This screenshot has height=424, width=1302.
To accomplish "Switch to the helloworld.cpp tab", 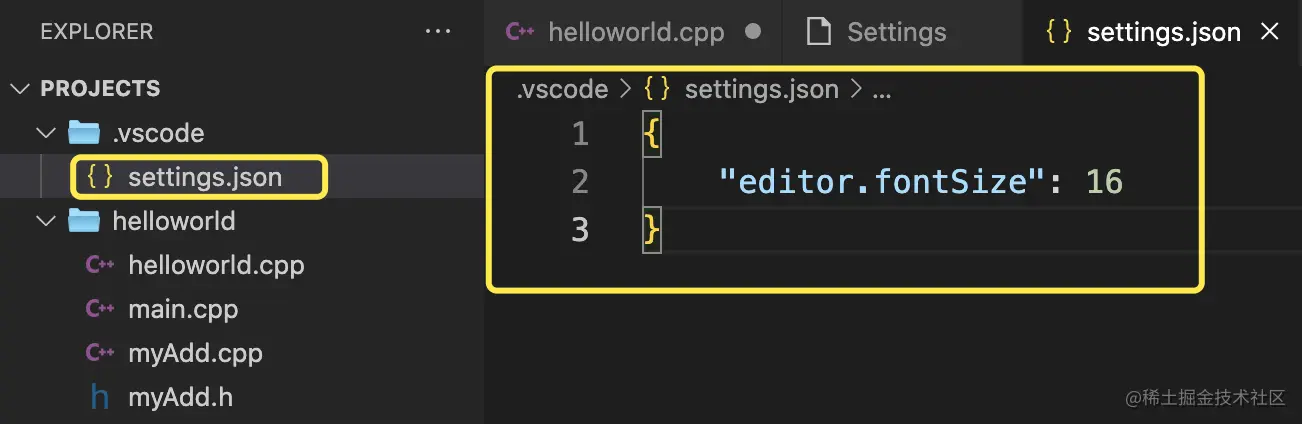I will point(635,32).
